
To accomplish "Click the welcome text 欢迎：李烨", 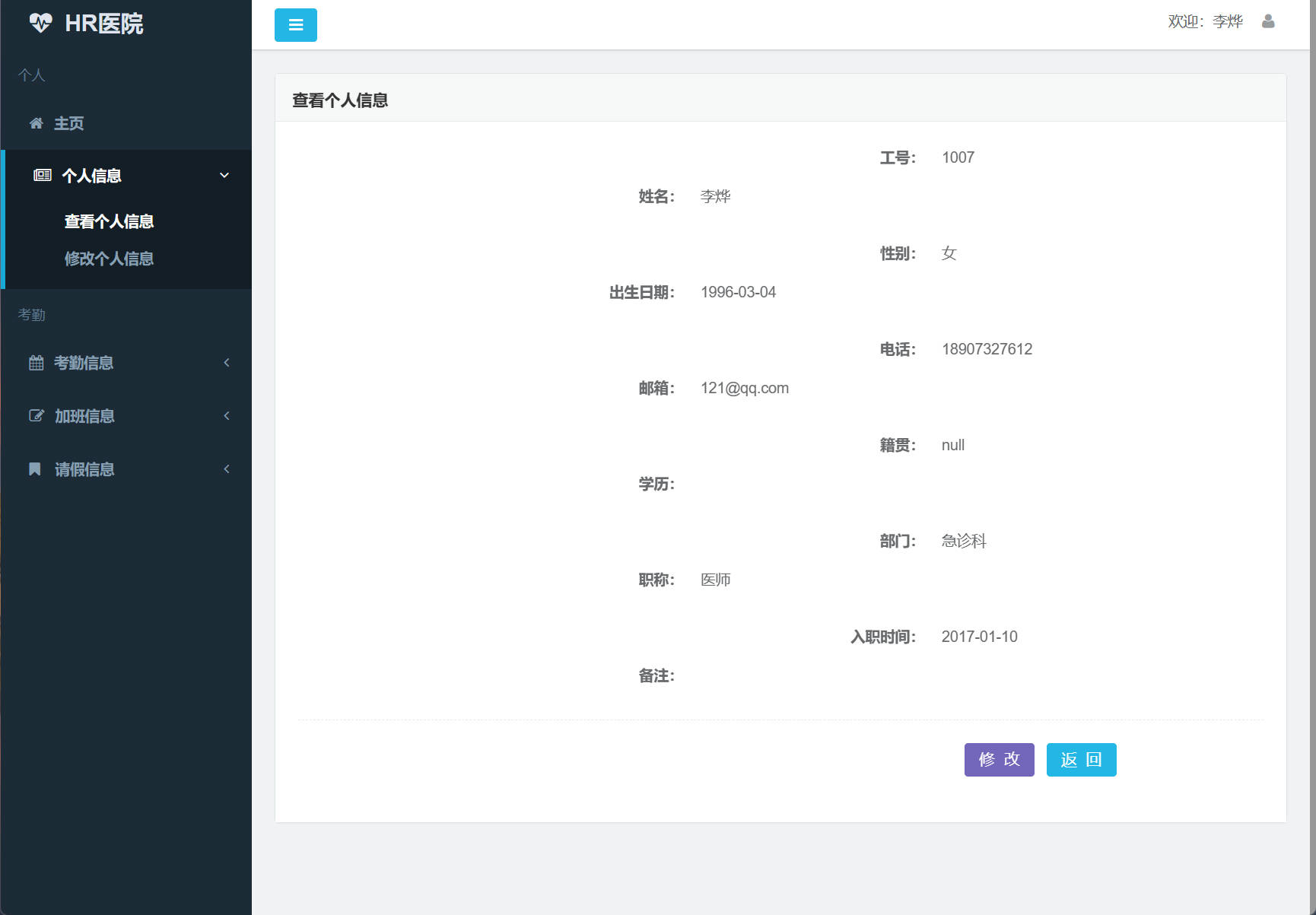I will 1203,21.
